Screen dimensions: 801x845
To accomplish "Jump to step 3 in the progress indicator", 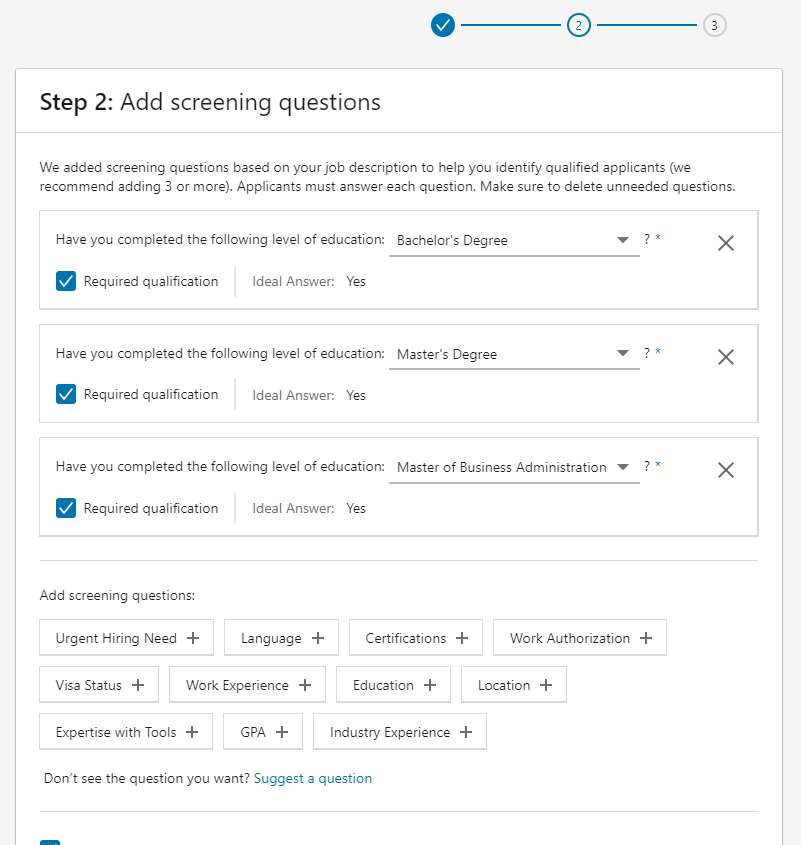I will (715, 25).
